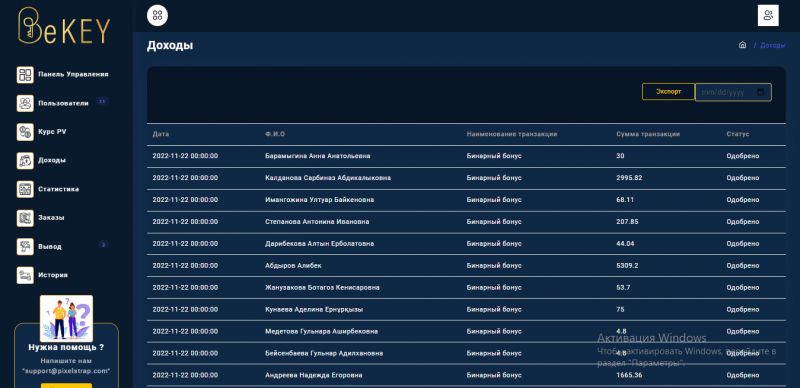
Task: Click the Пользователи sidebar icon
Action: (x=25, y=103)
